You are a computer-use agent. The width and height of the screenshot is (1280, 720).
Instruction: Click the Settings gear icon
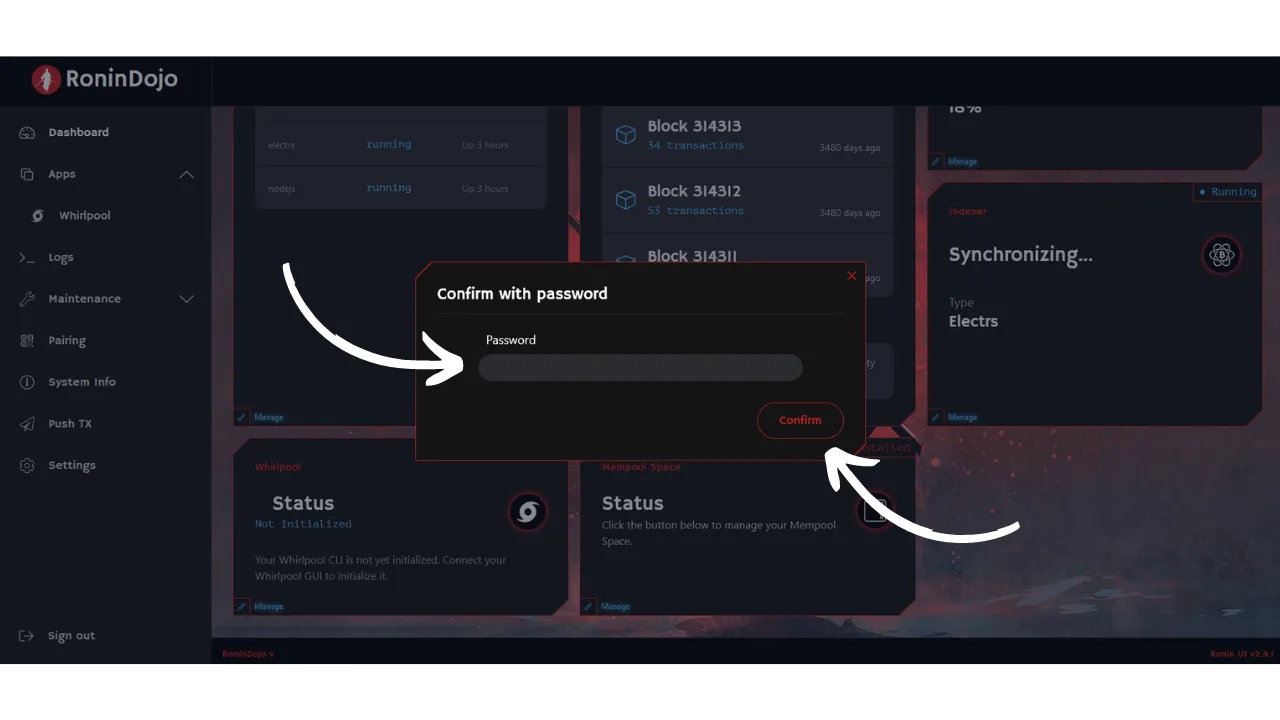27,466
